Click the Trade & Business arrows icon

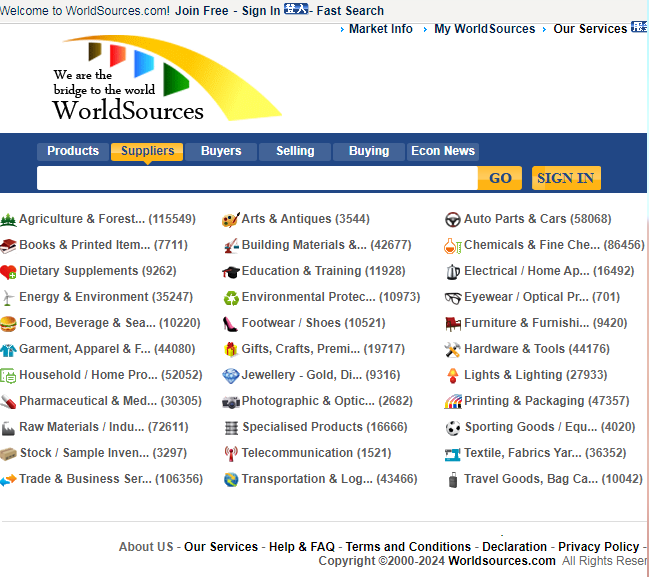[8, 480]
